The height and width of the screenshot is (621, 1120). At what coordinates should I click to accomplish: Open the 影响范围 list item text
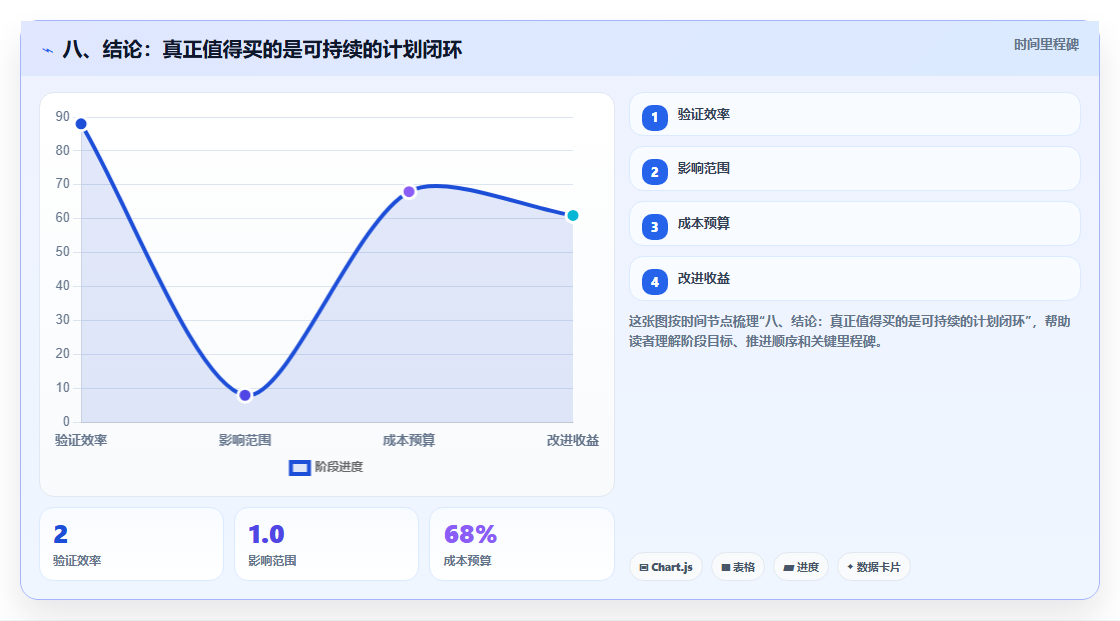click(x=704, y=169)
